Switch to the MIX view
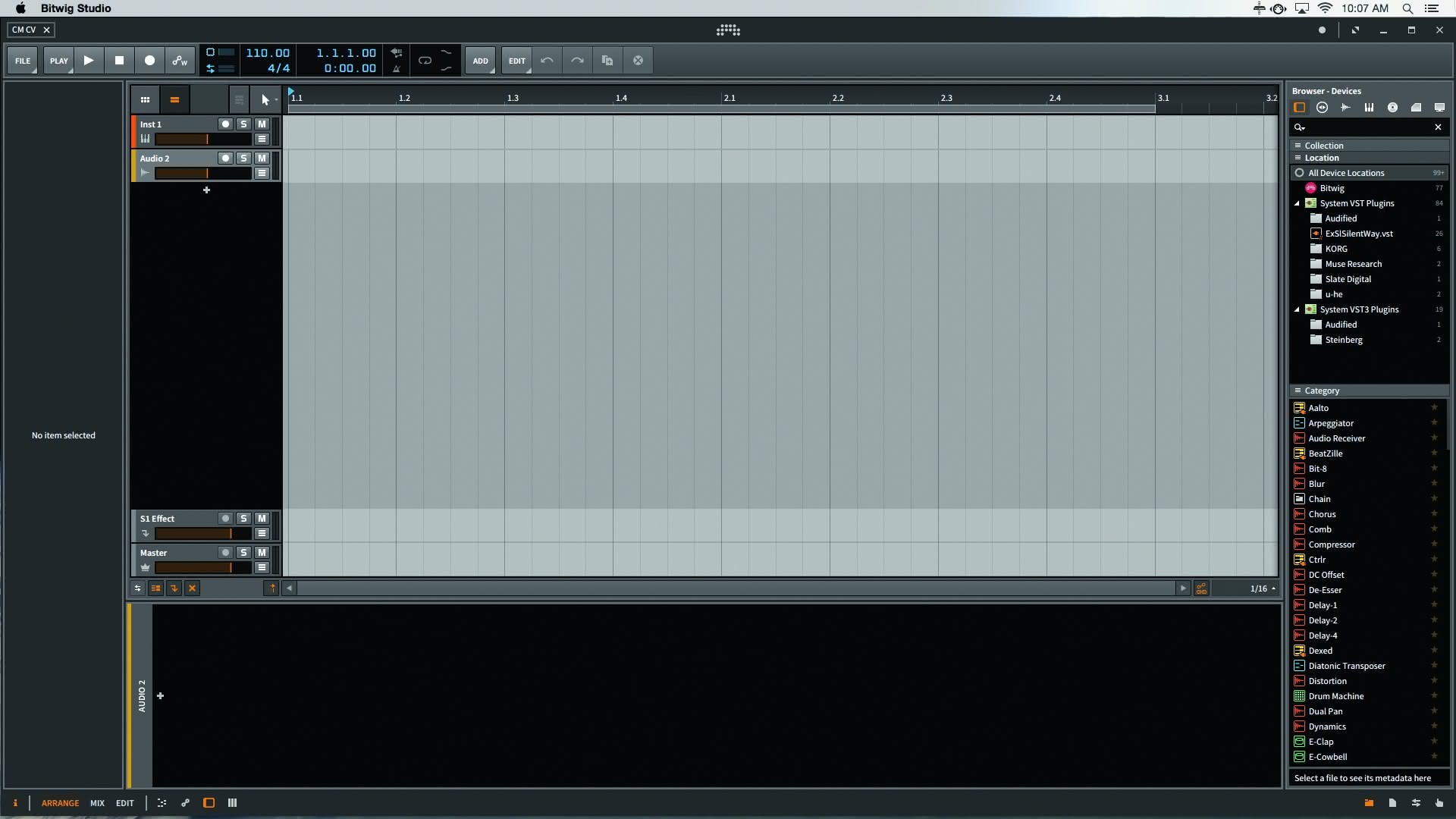 tap(97, 803)
